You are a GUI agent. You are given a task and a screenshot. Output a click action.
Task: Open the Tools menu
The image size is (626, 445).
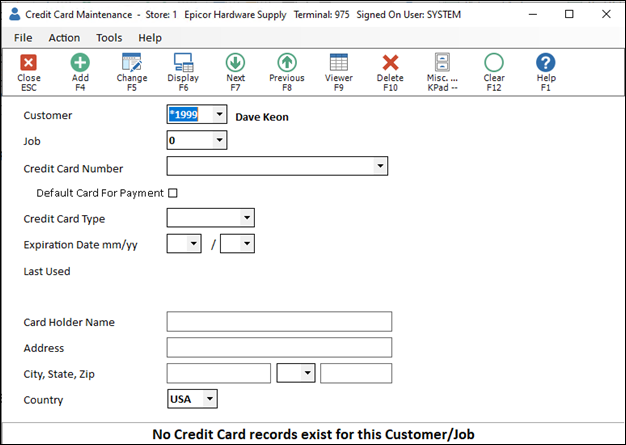point(109,38)
